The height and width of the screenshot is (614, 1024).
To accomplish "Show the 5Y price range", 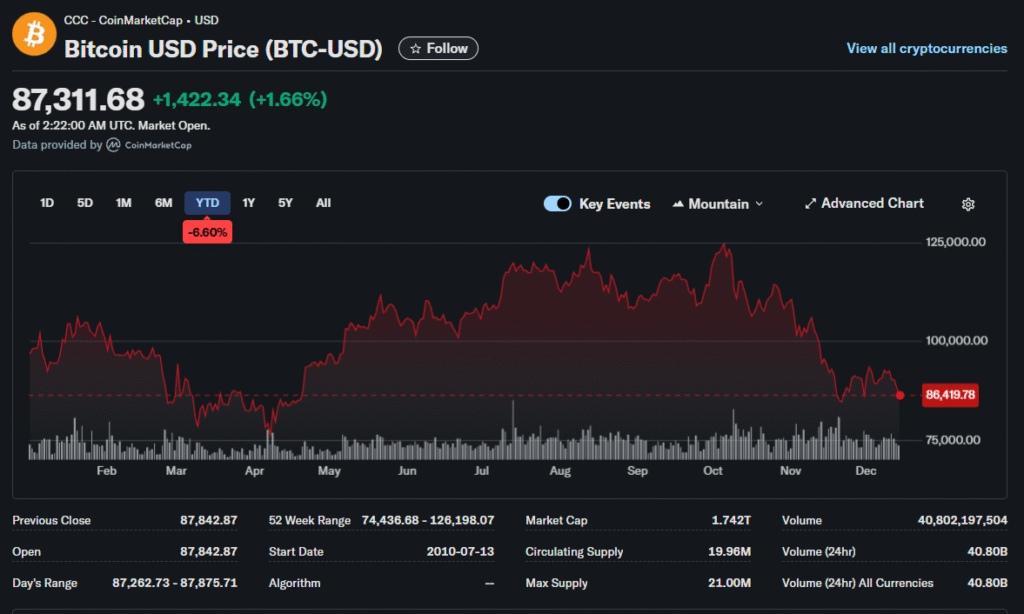I will point(286,203).
